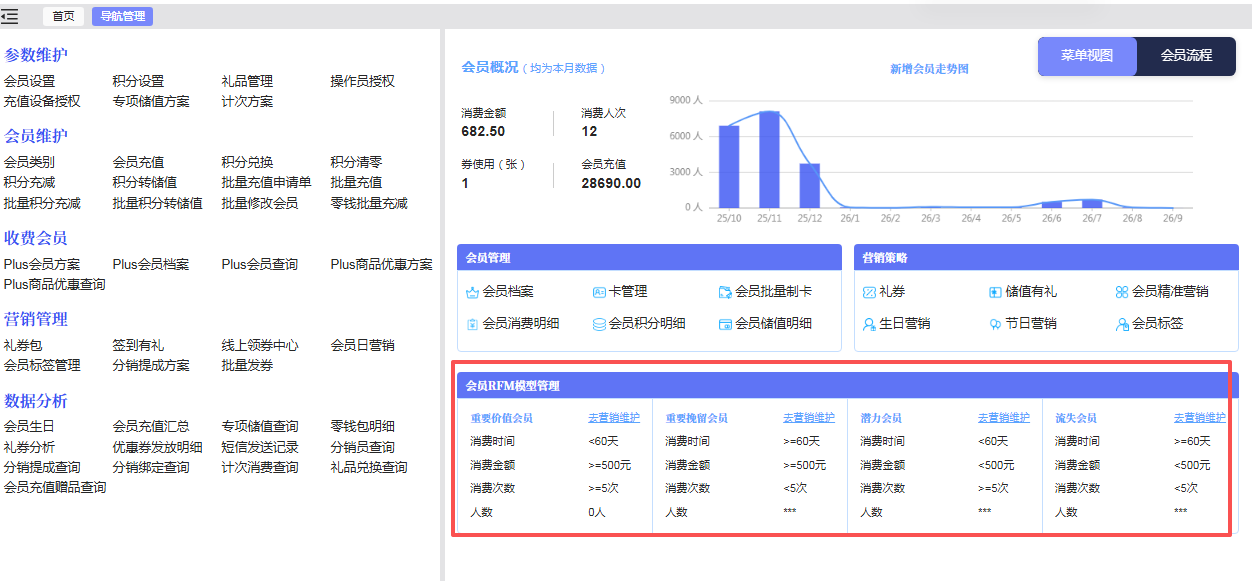Open 零钱批量充减
The image size is (1252, 581).
pos(370,203)
